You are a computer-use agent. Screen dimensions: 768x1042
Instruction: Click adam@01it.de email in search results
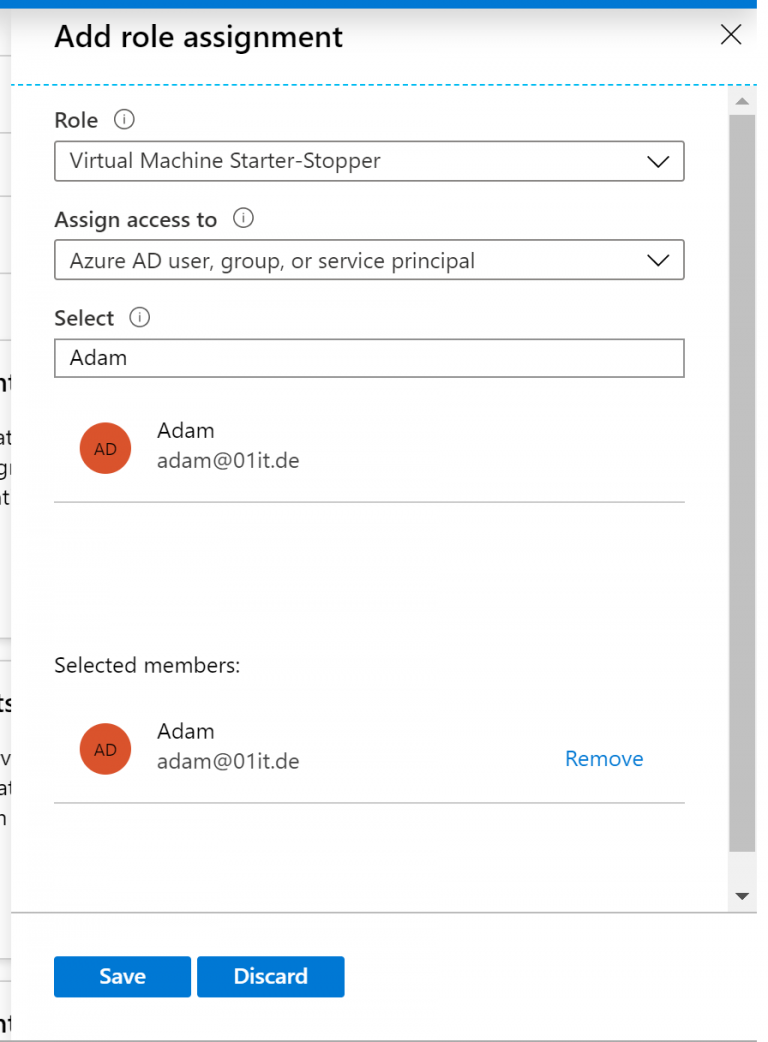(228, 461)
